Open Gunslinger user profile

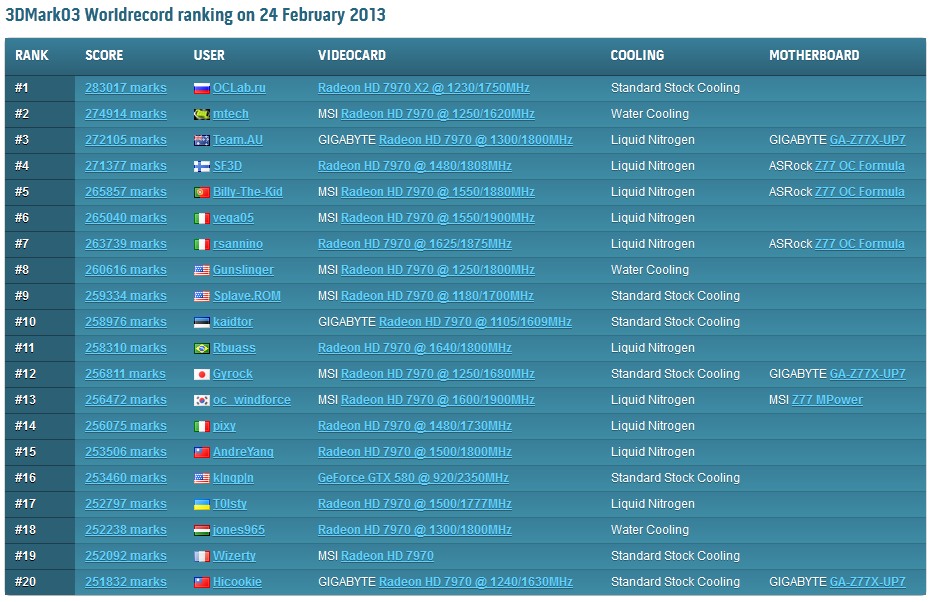click(x=243, y=269)
